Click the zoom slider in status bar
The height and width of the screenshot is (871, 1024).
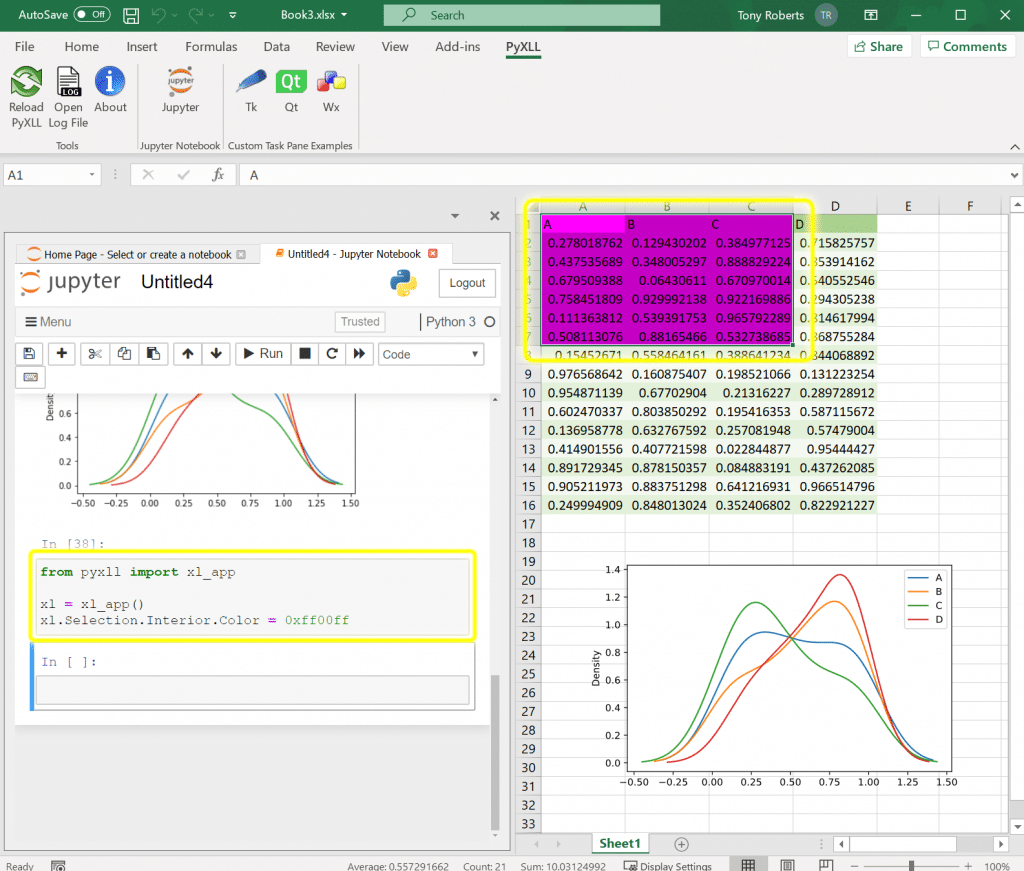click(911, 866)
